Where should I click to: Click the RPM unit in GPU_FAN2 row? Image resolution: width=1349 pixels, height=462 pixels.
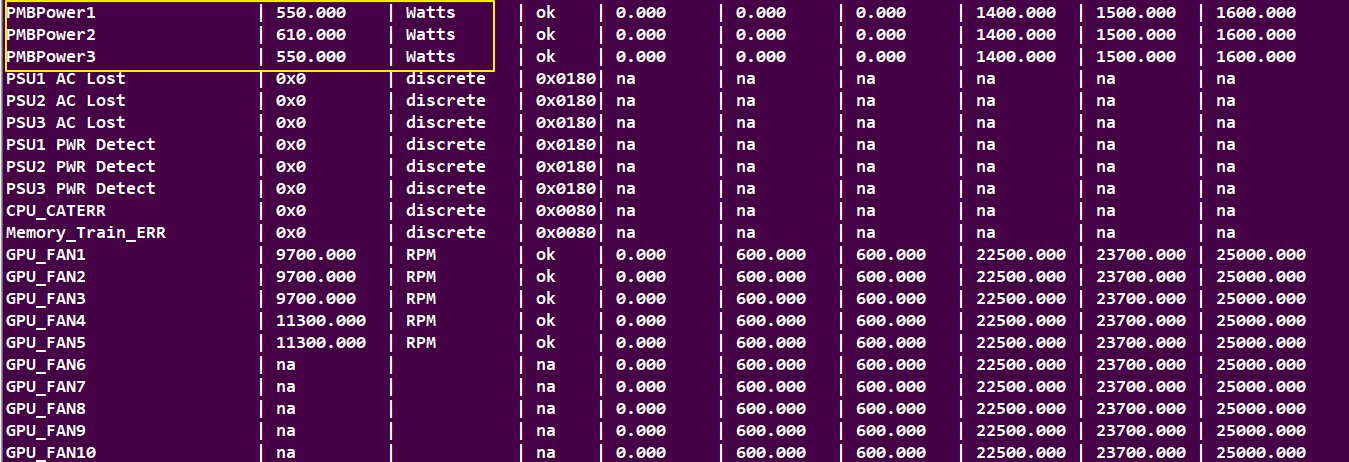click(x=420, y=277)
